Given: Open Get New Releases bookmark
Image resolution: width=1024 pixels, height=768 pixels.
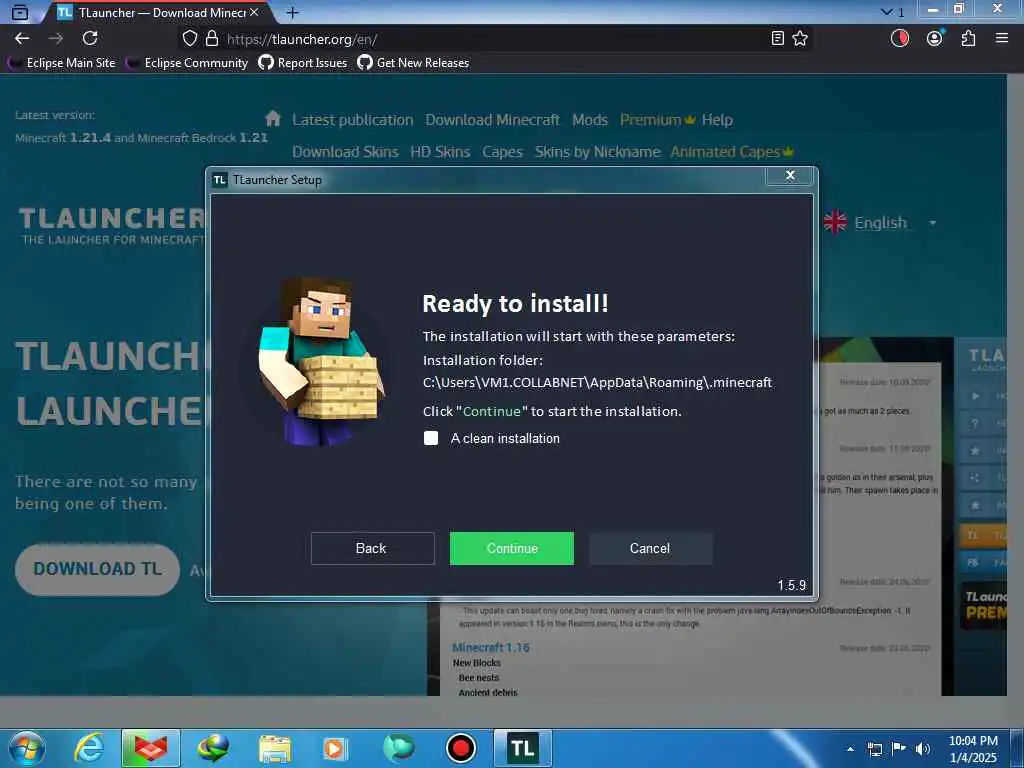Looking at the screenshot, I should click(413, 63).
